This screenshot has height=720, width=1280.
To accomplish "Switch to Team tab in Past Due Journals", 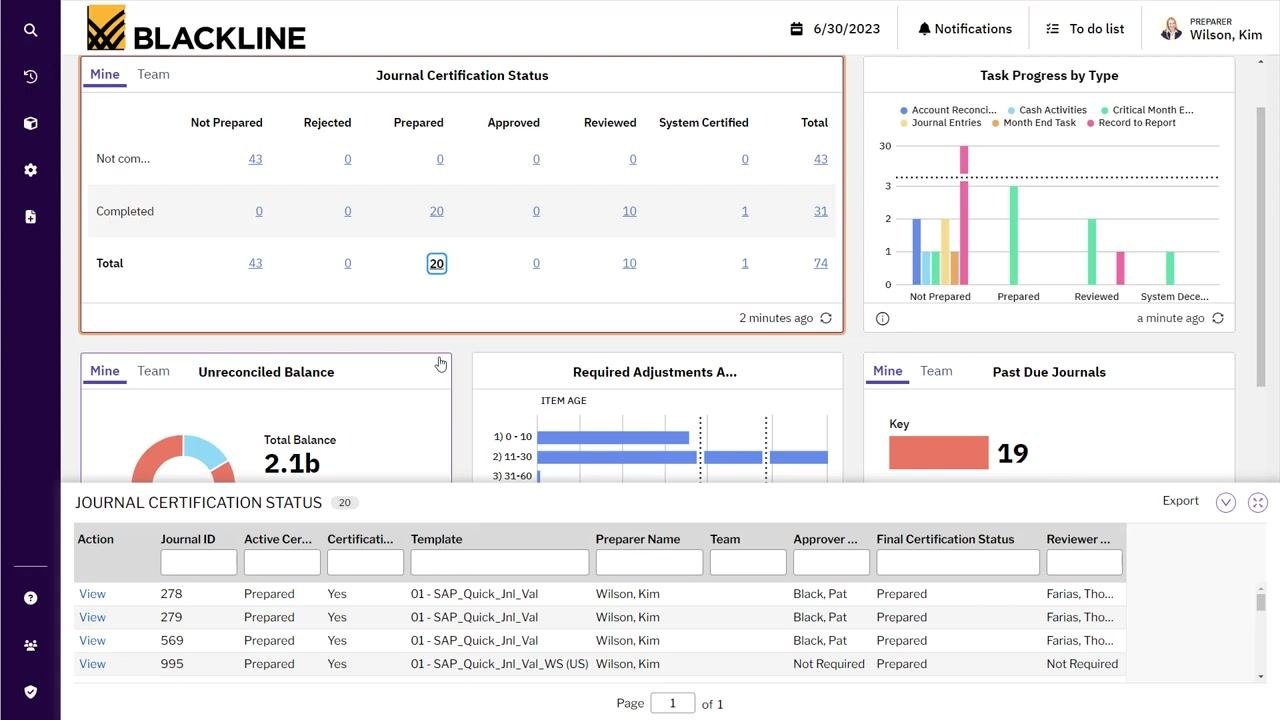I will (x=936, y=371).
